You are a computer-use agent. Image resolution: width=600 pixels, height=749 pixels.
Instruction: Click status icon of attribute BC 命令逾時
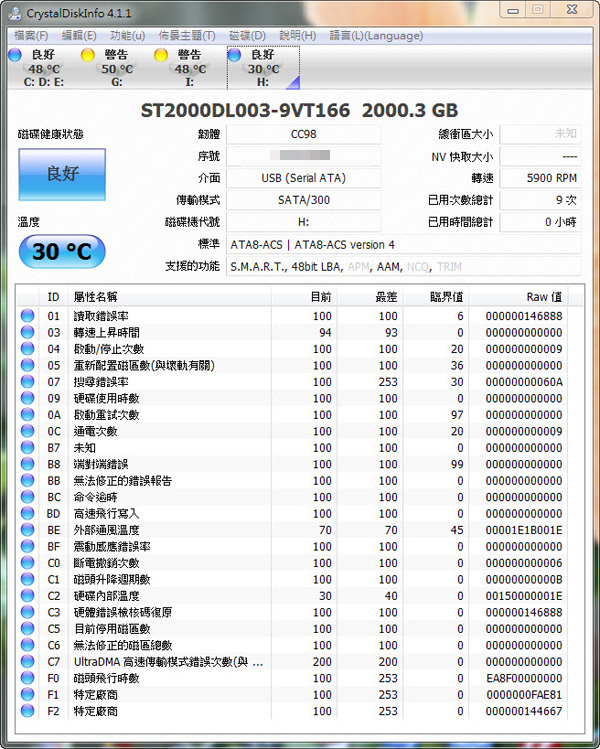point(28,497)
